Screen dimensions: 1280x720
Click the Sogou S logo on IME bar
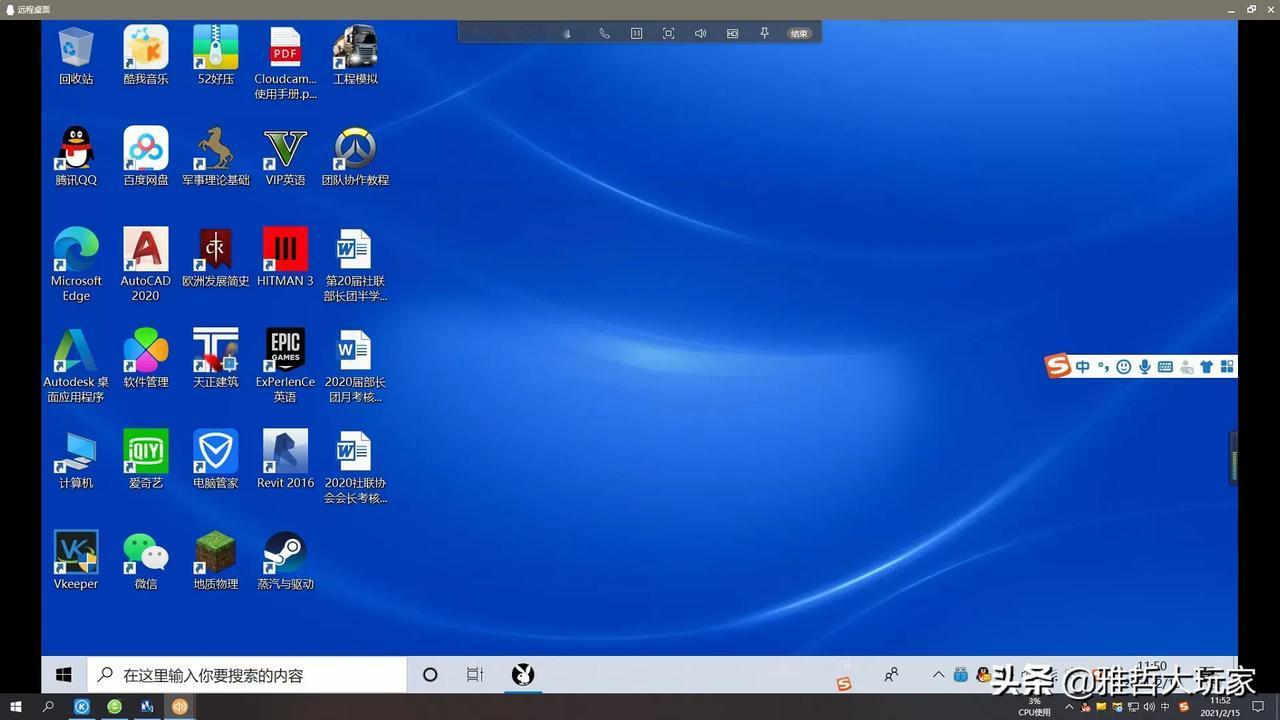pos(1058,366)
